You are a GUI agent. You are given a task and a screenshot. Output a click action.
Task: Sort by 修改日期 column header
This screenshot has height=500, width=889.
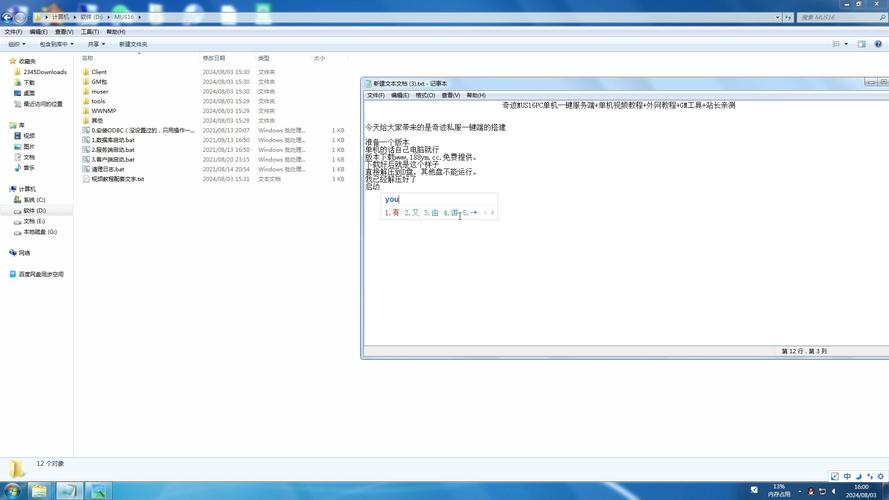(x=214, y=58)
